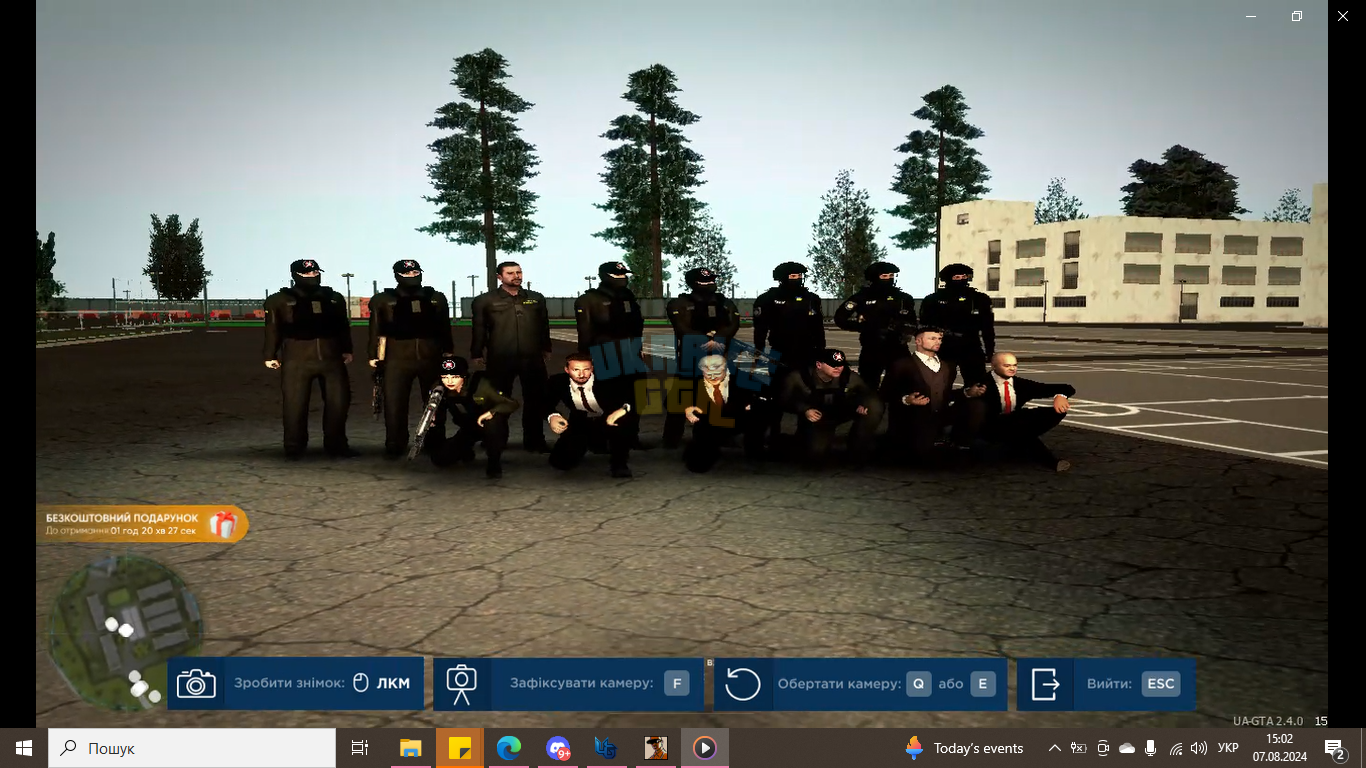Click the Обертати камеру label
1366x768 pixels.
(x=839, y=684)
